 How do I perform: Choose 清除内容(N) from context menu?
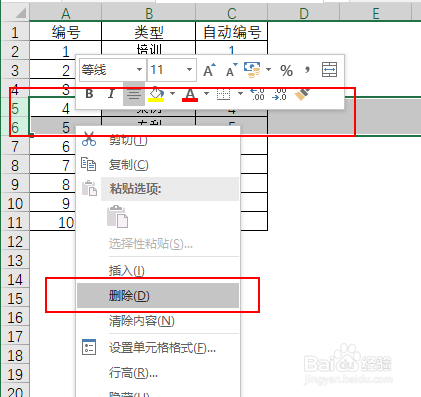158,321
